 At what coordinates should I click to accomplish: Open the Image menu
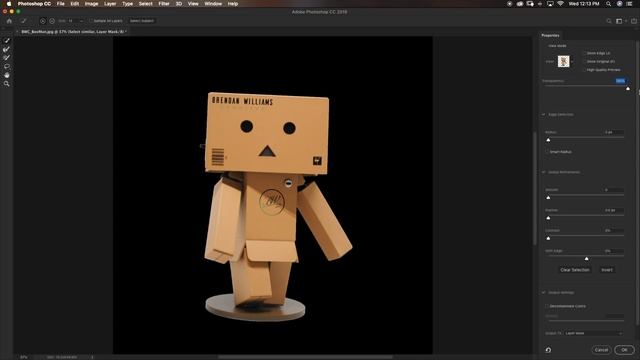91,4
